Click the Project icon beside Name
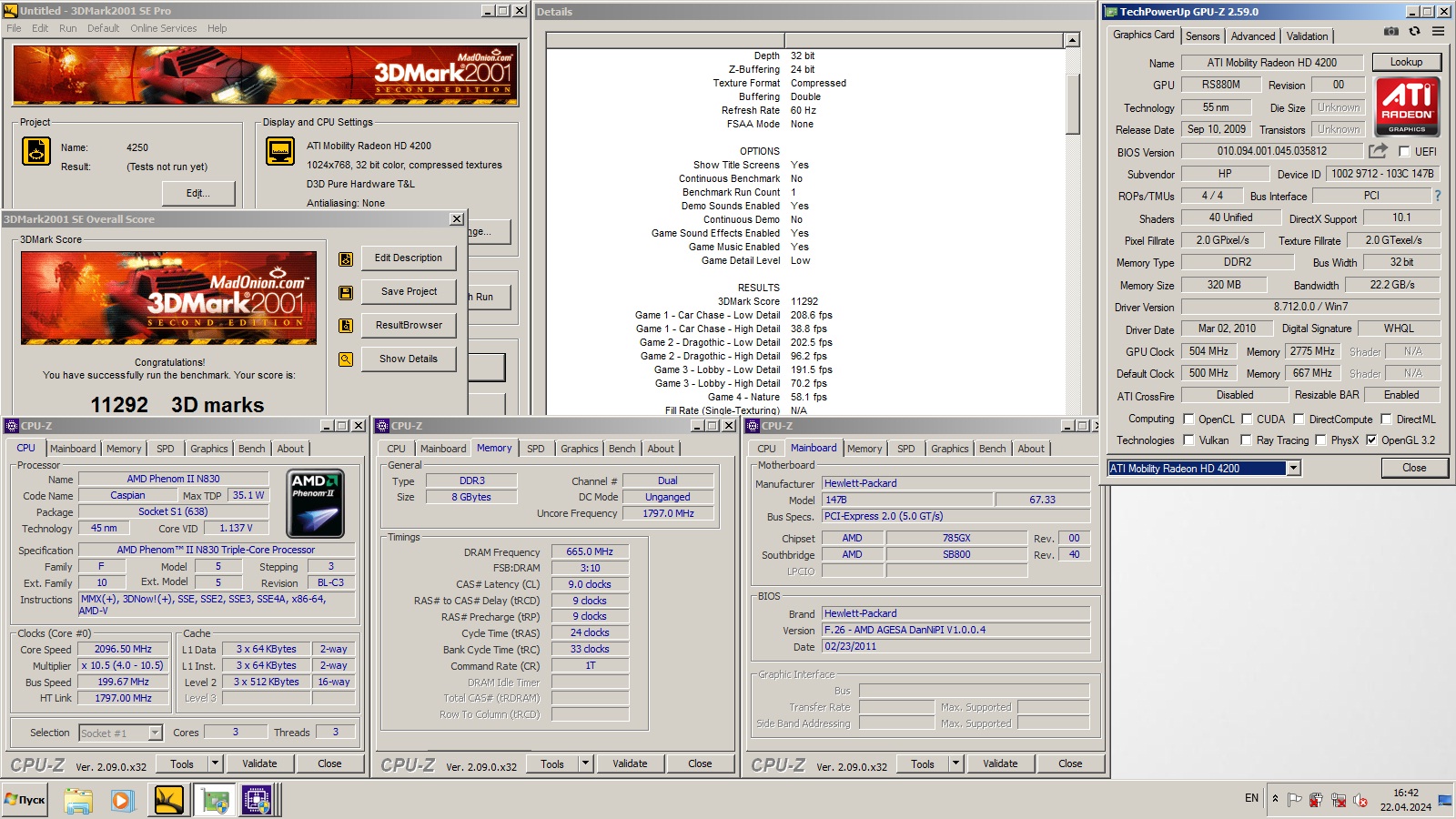The width and height of the screenshot is (1456, 819). tap(36, 151)
